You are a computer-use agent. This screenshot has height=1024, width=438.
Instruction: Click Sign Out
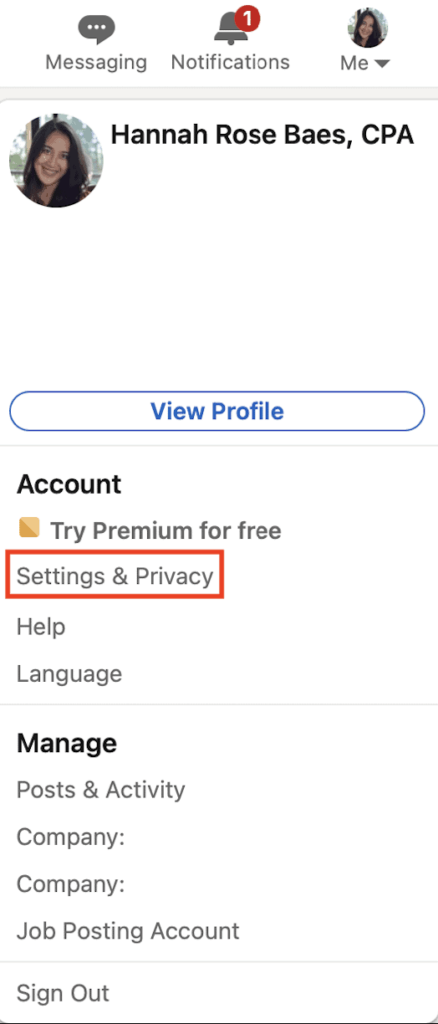[x=63, y=993]
